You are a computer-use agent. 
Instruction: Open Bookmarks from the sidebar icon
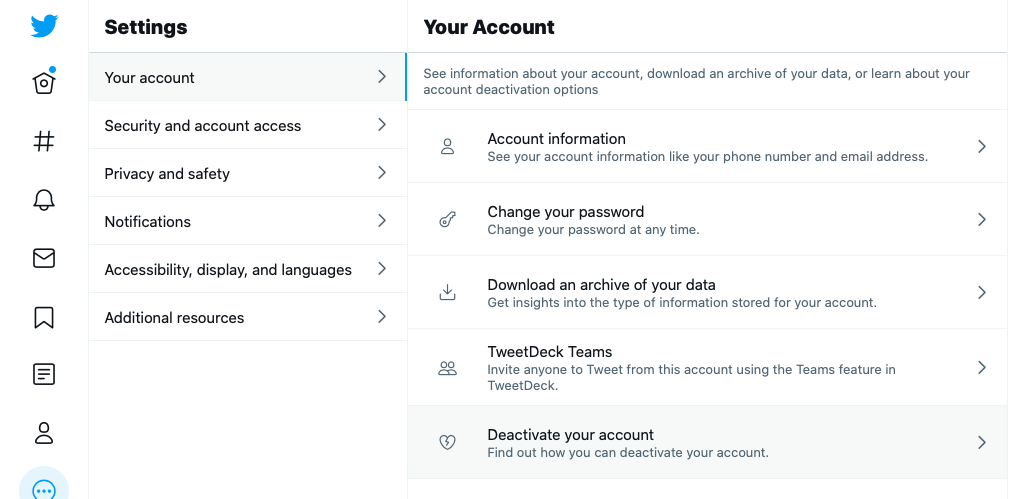(x=44, y=317)
